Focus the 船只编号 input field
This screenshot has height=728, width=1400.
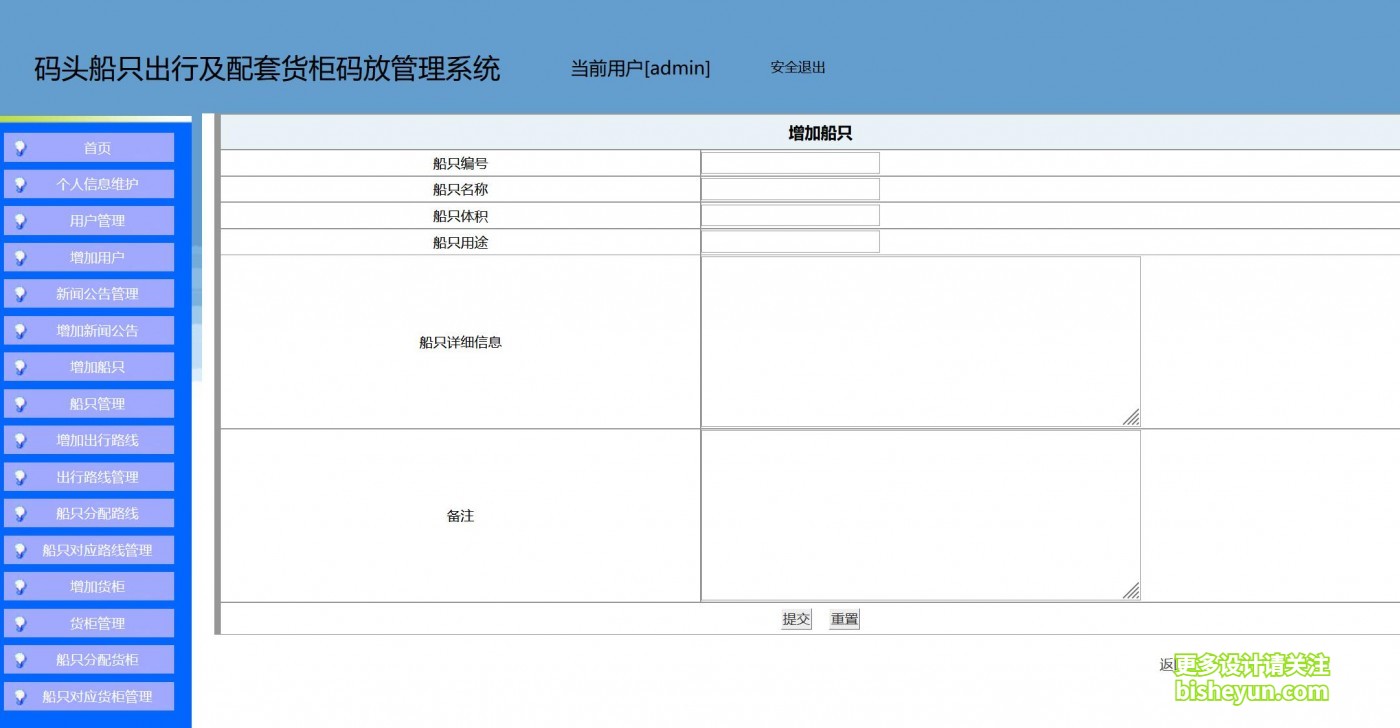tap(790, 163)
